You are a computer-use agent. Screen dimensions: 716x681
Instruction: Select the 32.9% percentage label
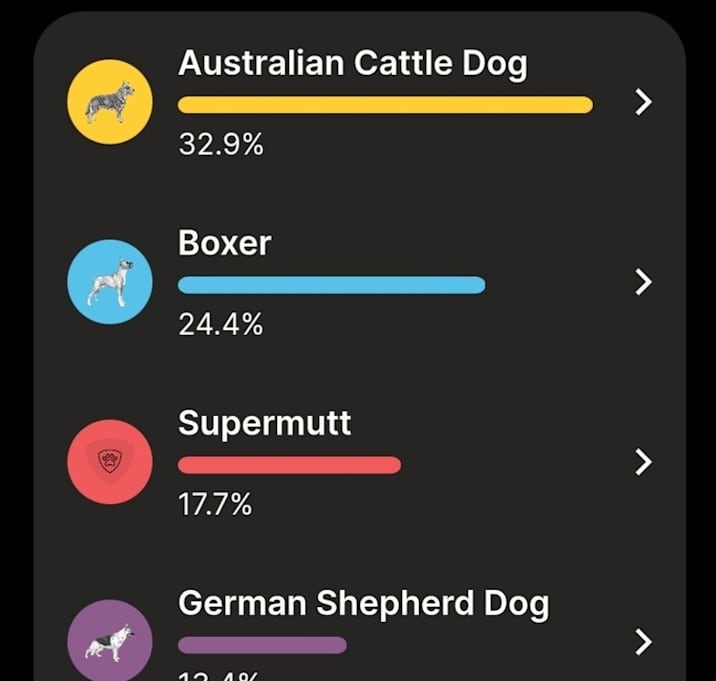tap(221, 144)
